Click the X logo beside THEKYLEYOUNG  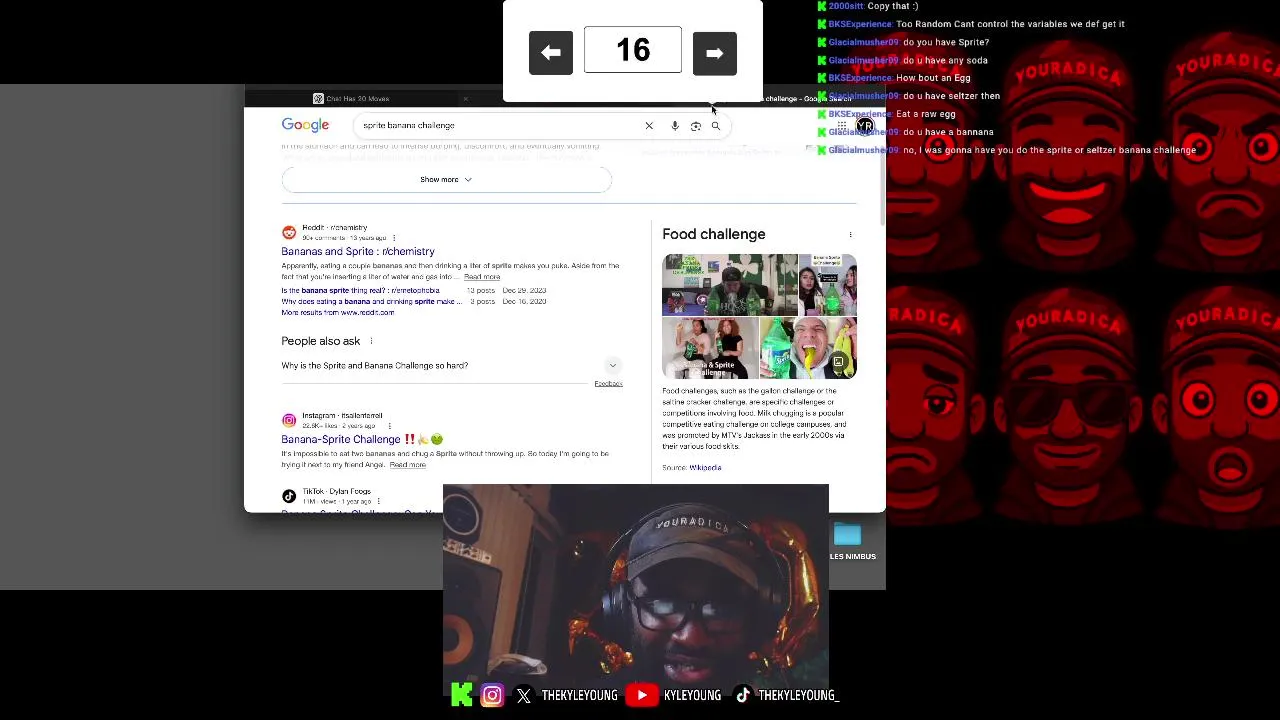click(524, 696)
